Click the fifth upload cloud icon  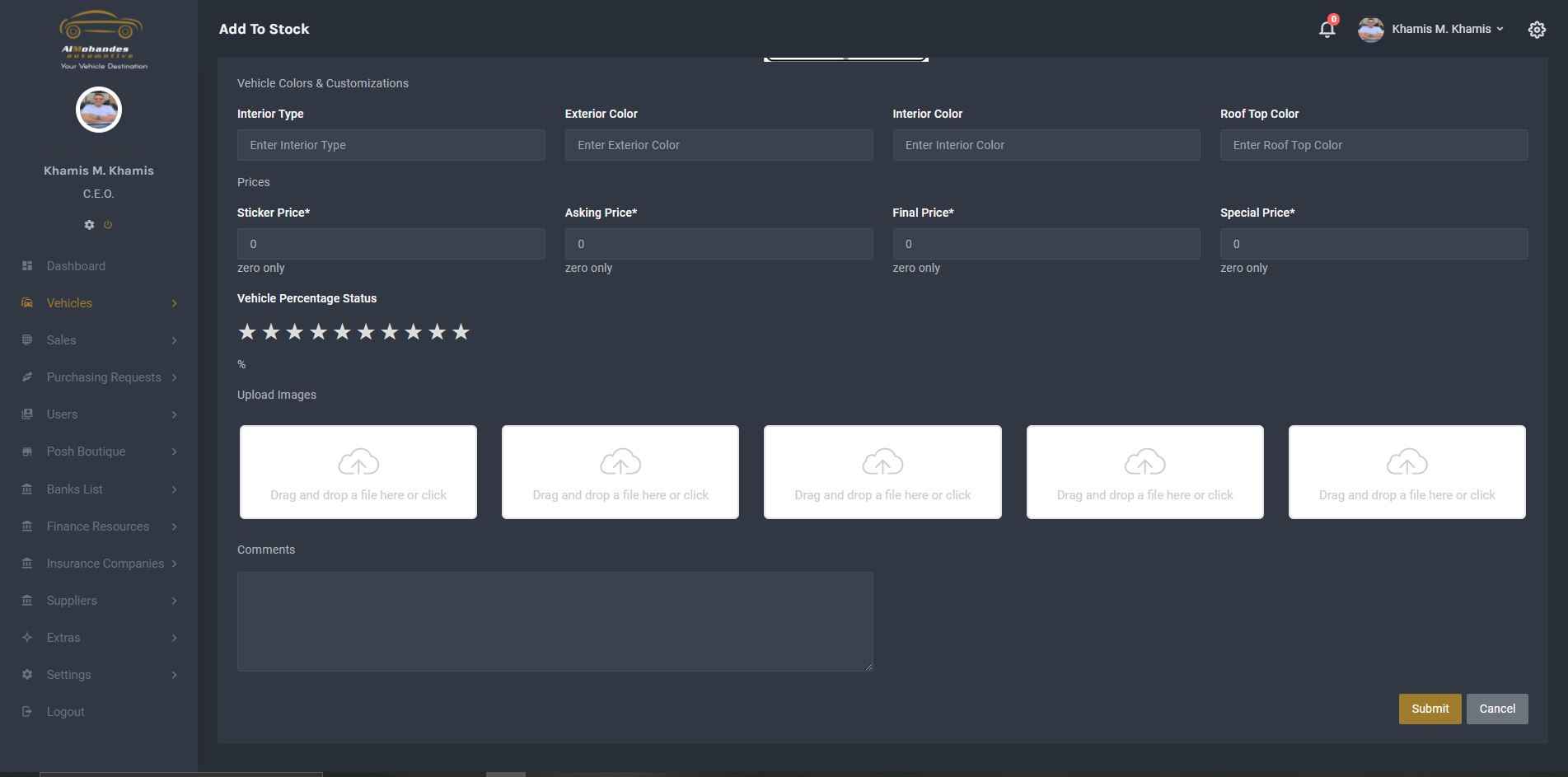point(1407,462)
